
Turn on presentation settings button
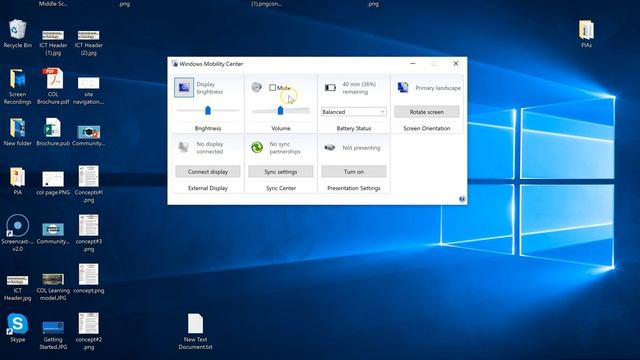(353, 171)
